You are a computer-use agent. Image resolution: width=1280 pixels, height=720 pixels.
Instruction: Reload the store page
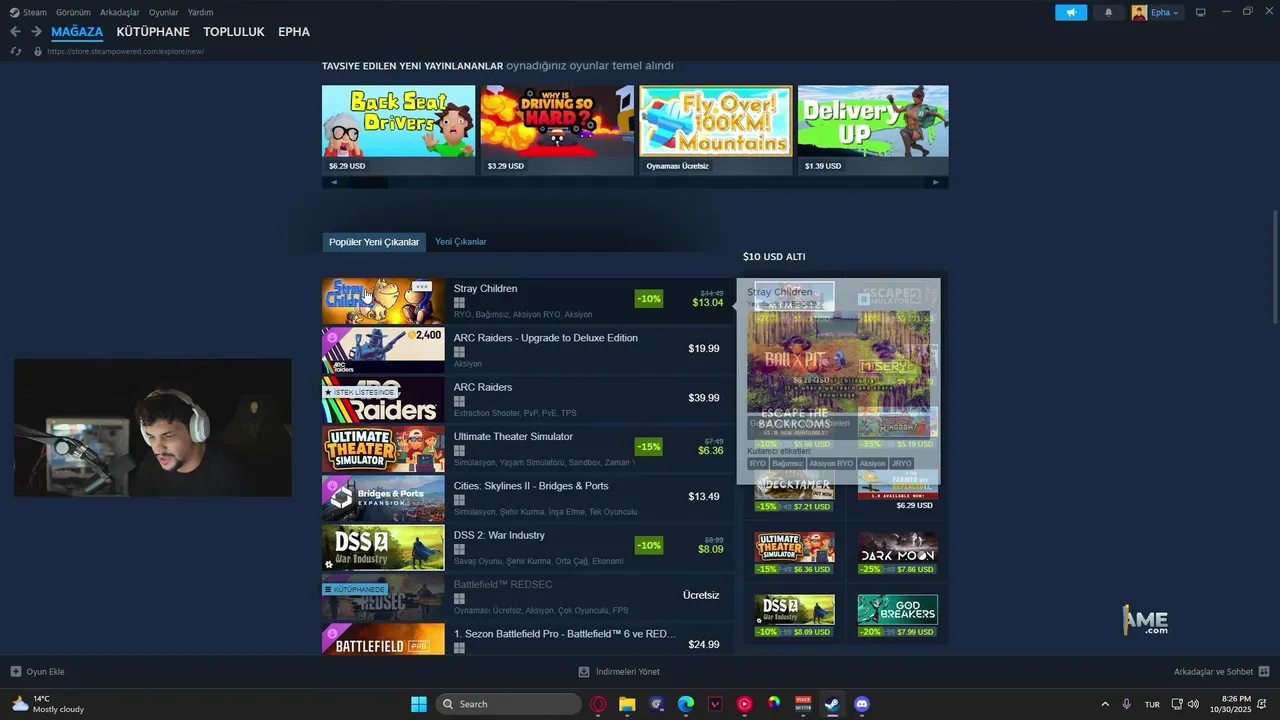[x=15, y=51]
